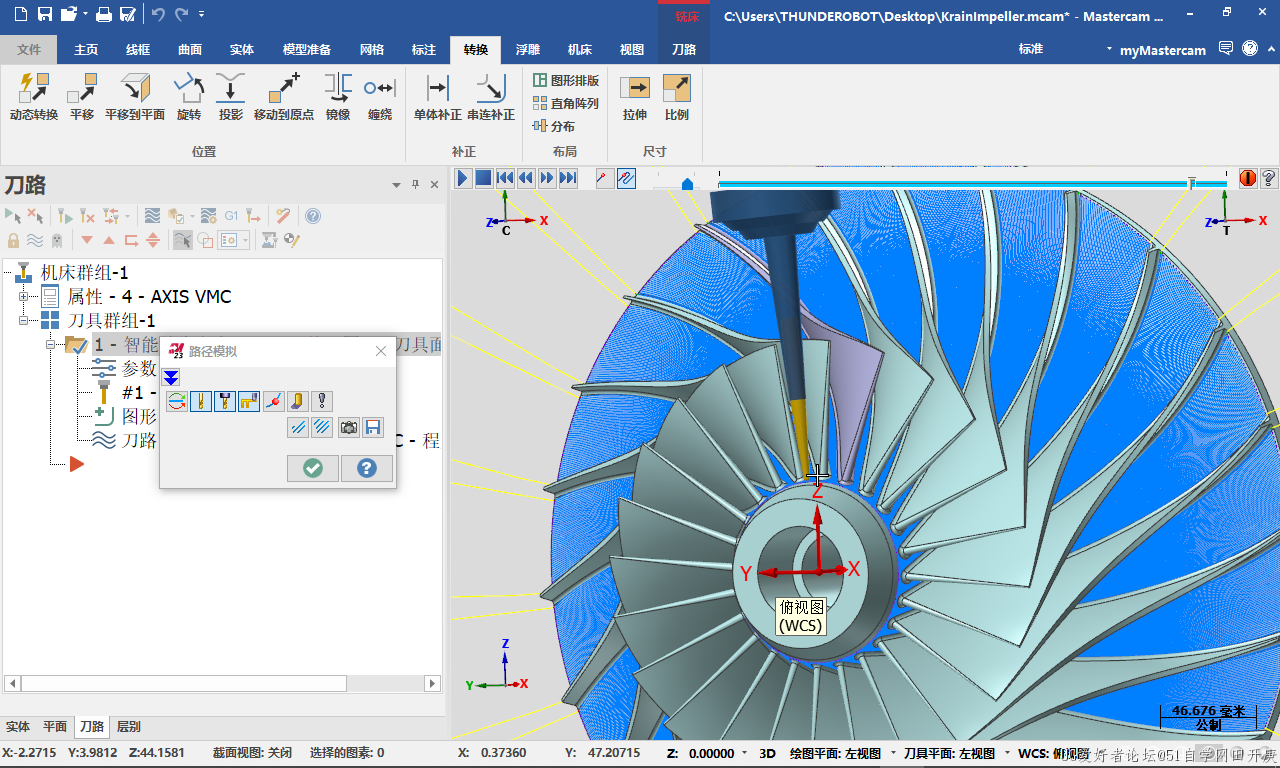Image resolution: width=1280 pixels, height=768 pixels.
Task: Adjust the backplot speed slider handle
Action: pos(687,184)
